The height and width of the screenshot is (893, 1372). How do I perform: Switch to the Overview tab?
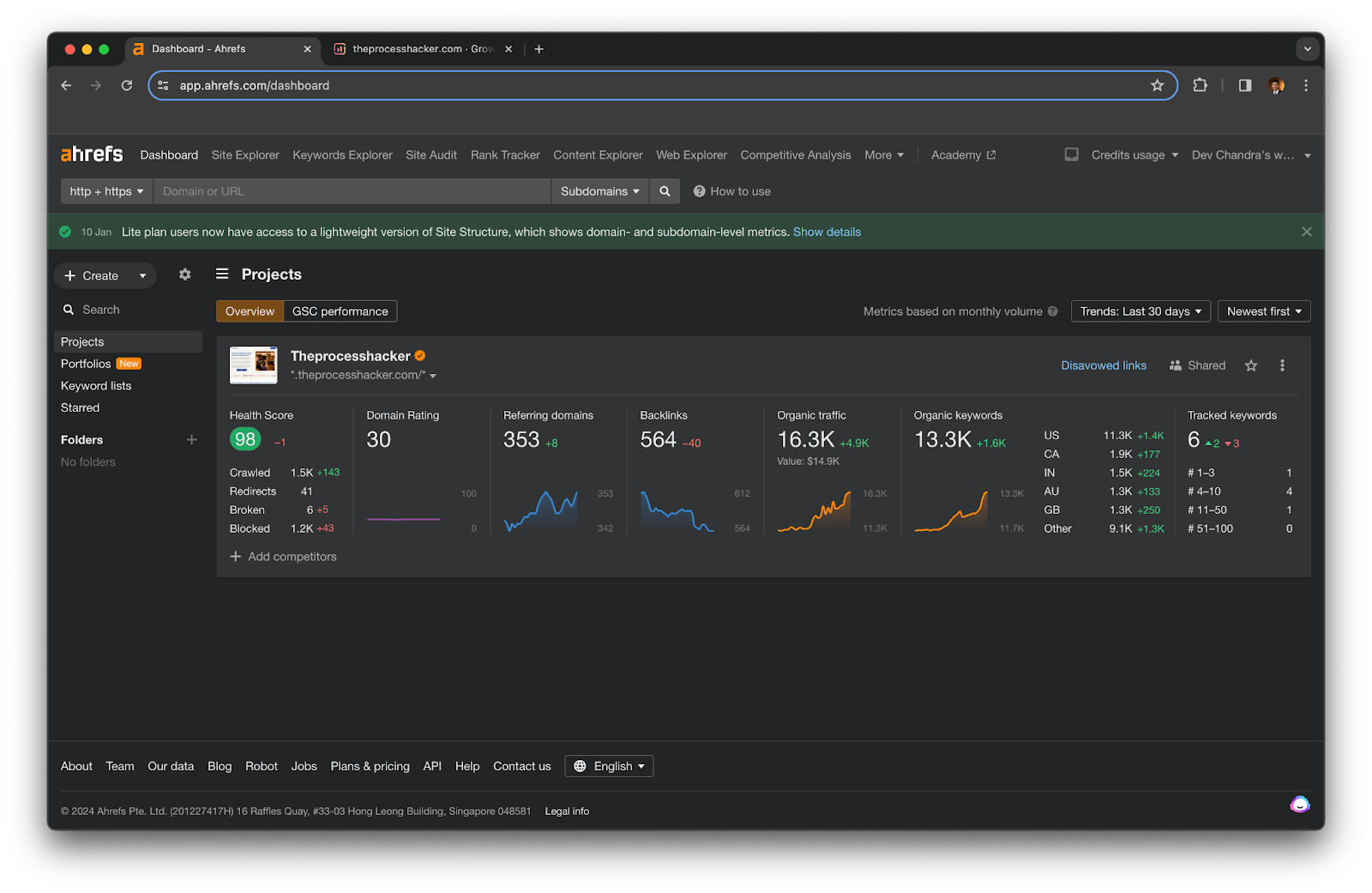click(x=250, y=311)
